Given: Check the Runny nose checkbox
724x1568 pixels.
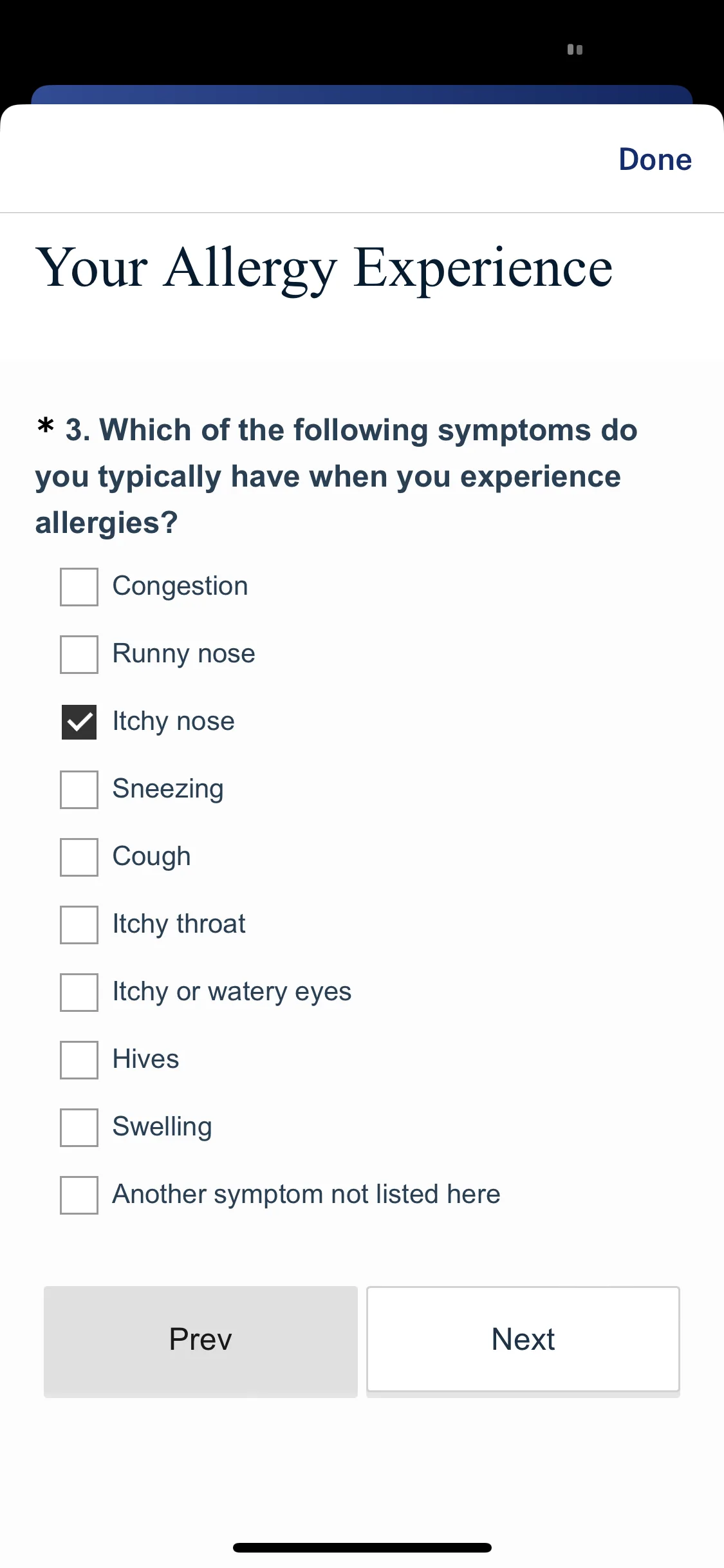Looking at the screenshot, I should (79, 655).
